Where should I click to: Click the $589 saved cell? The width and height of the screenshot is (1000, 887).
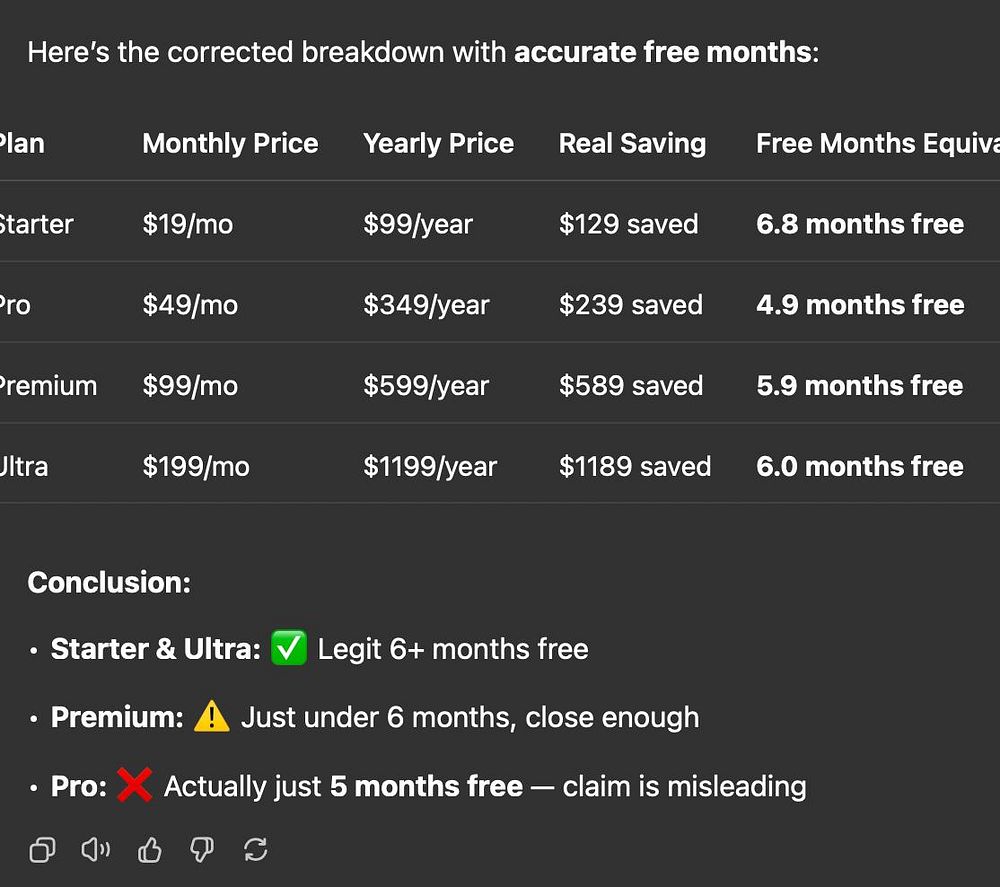click(x=630, y=386)
